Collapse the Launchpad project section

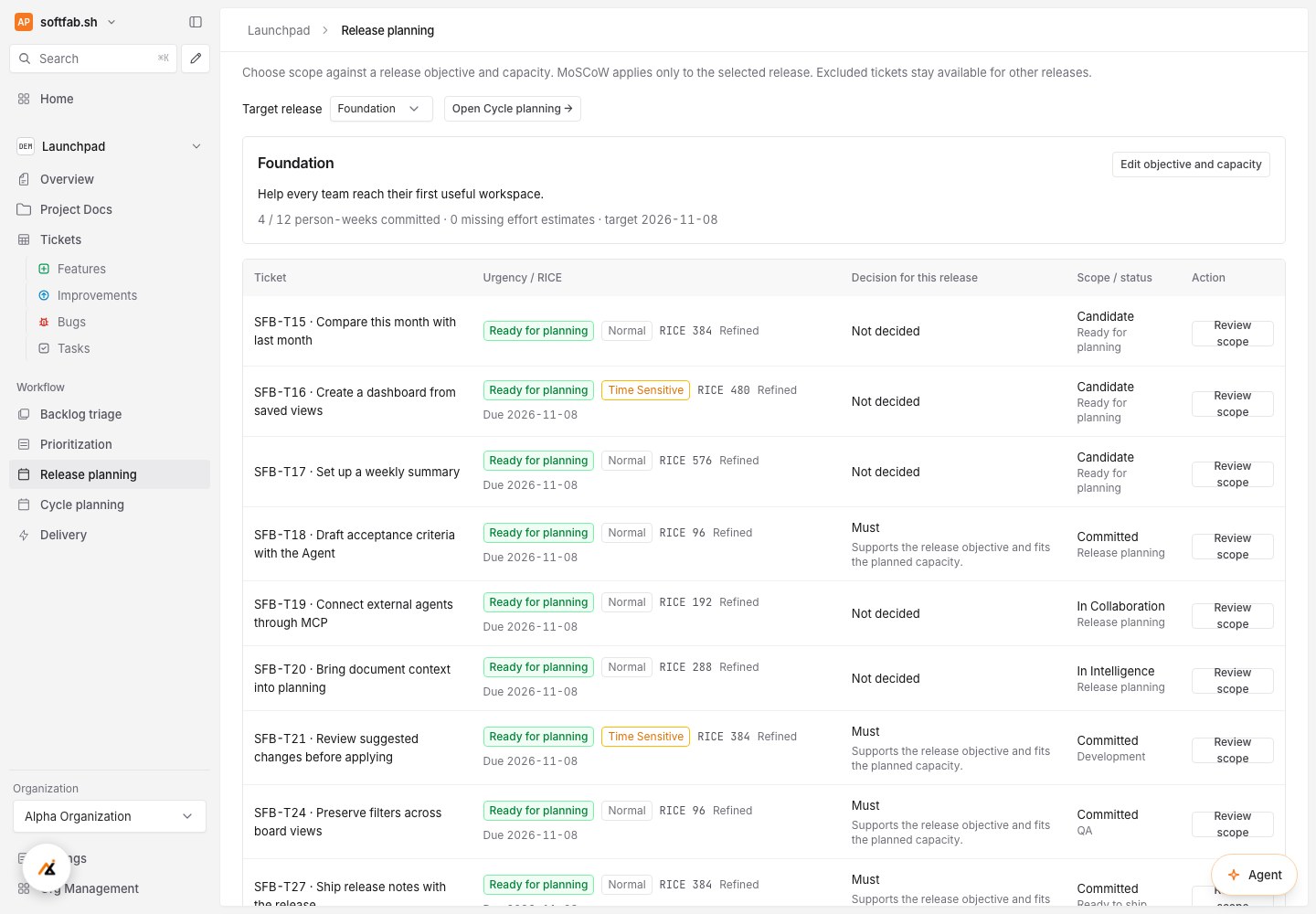[x=196, y=146]
